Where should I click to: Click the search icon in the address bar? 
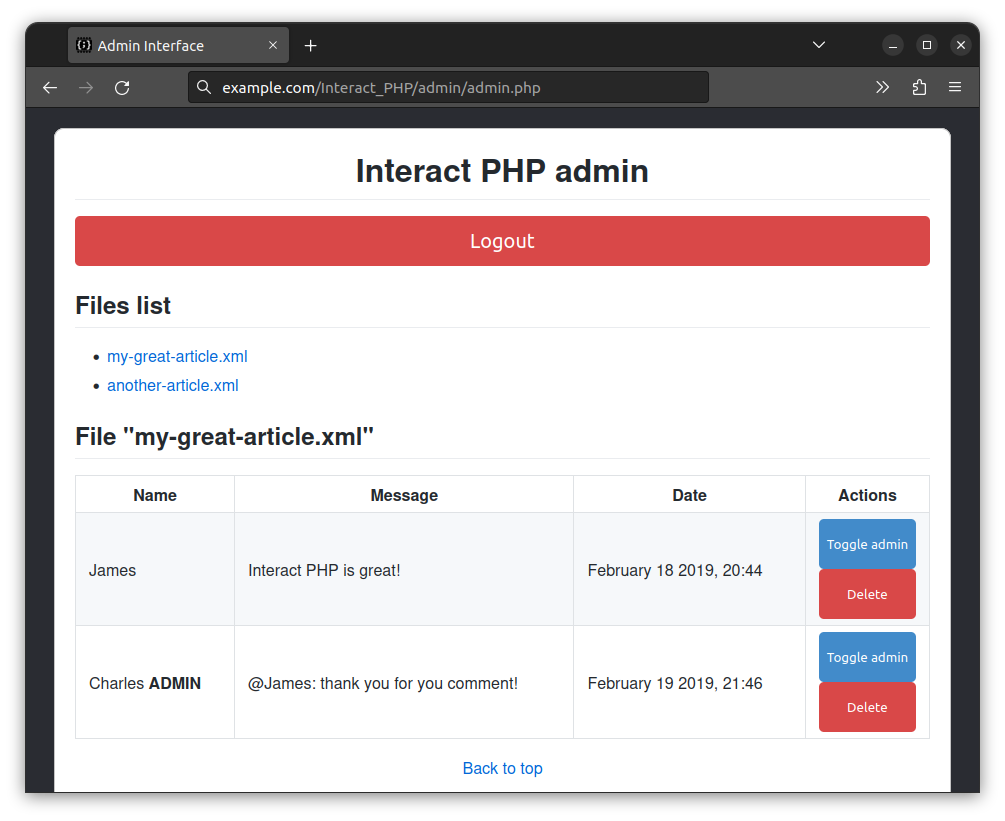coord(204,87)
